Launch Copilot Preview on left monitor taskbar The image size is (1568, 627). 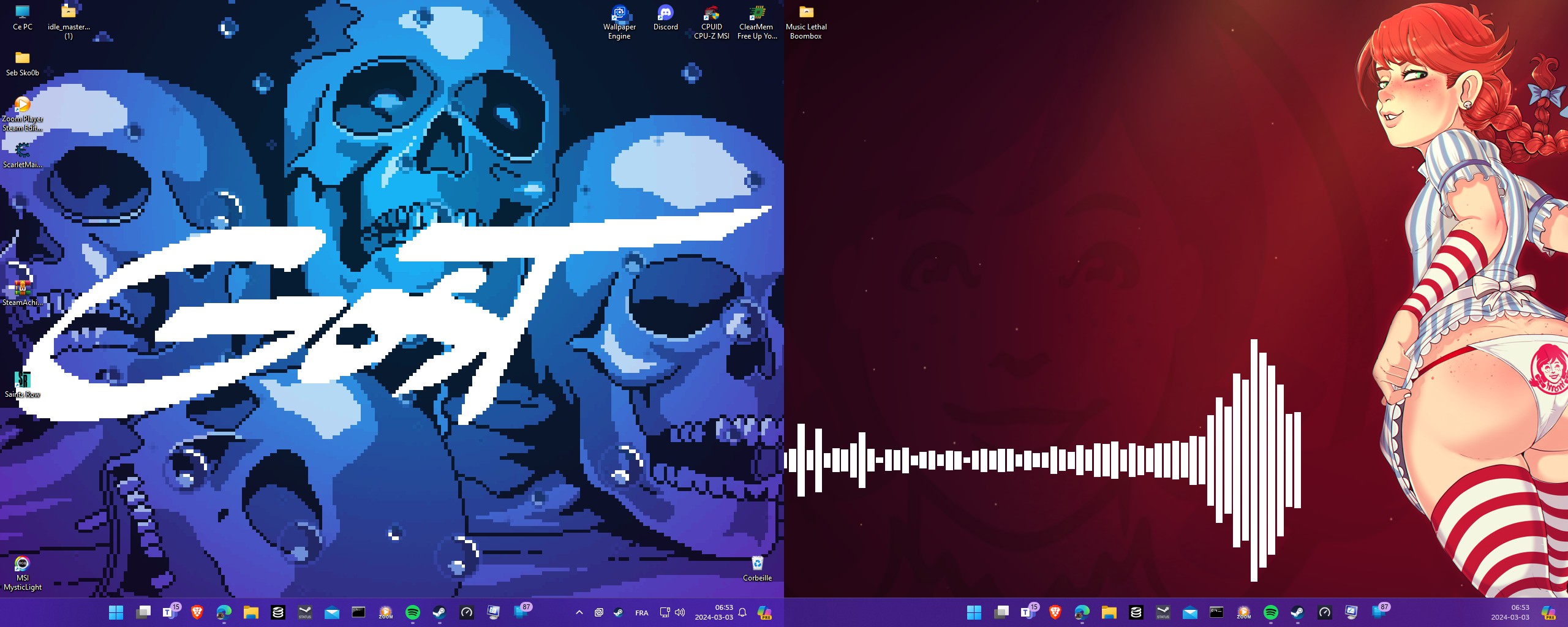tap(764, 612)
